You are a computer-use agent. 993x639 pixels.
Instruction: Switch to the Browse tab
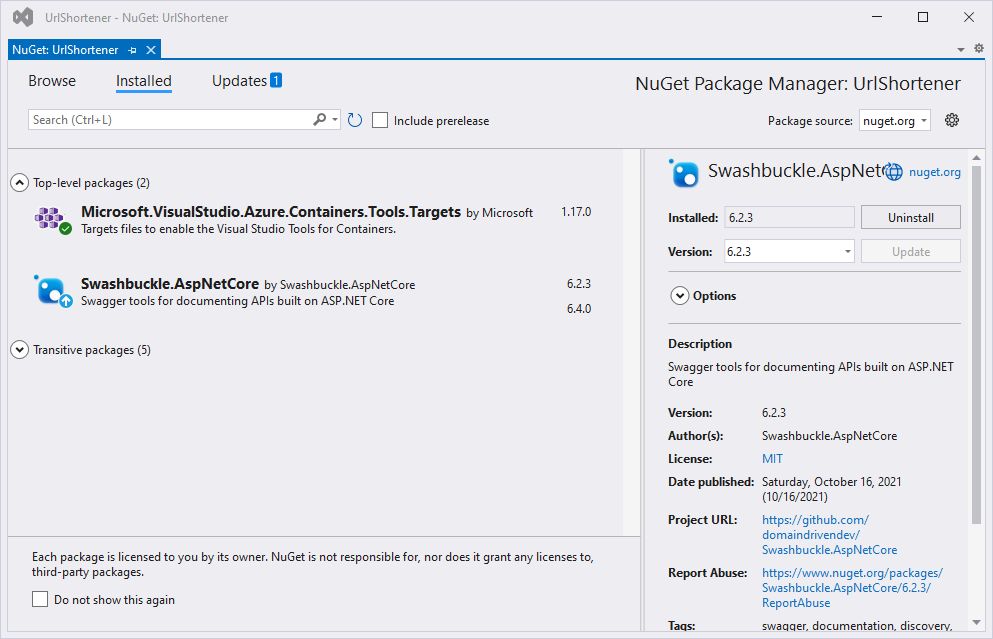(52, 81)
